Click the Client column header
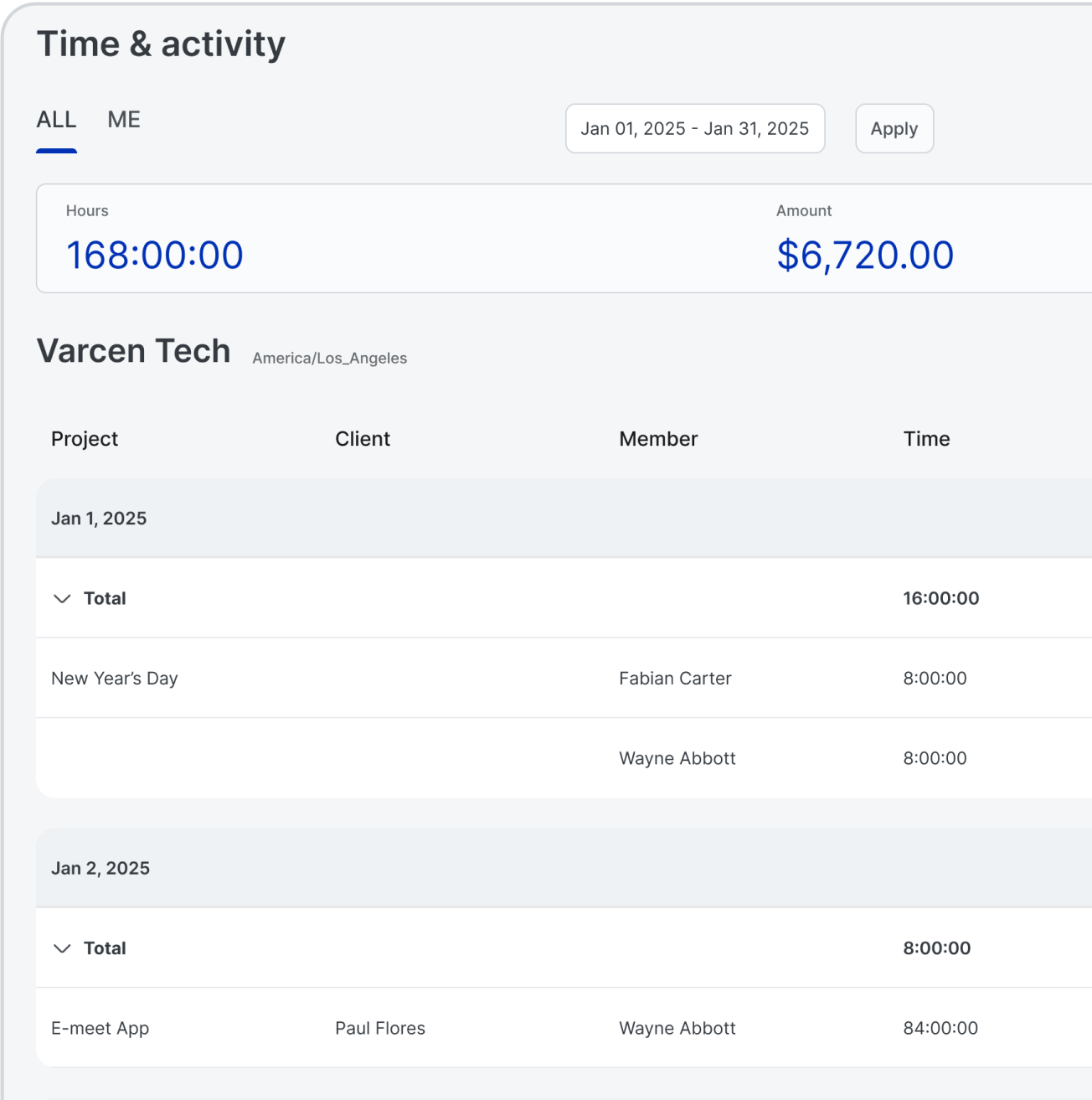This screenshot has height=1100, width=1092. pyautogui.click(x=363, y=439)
